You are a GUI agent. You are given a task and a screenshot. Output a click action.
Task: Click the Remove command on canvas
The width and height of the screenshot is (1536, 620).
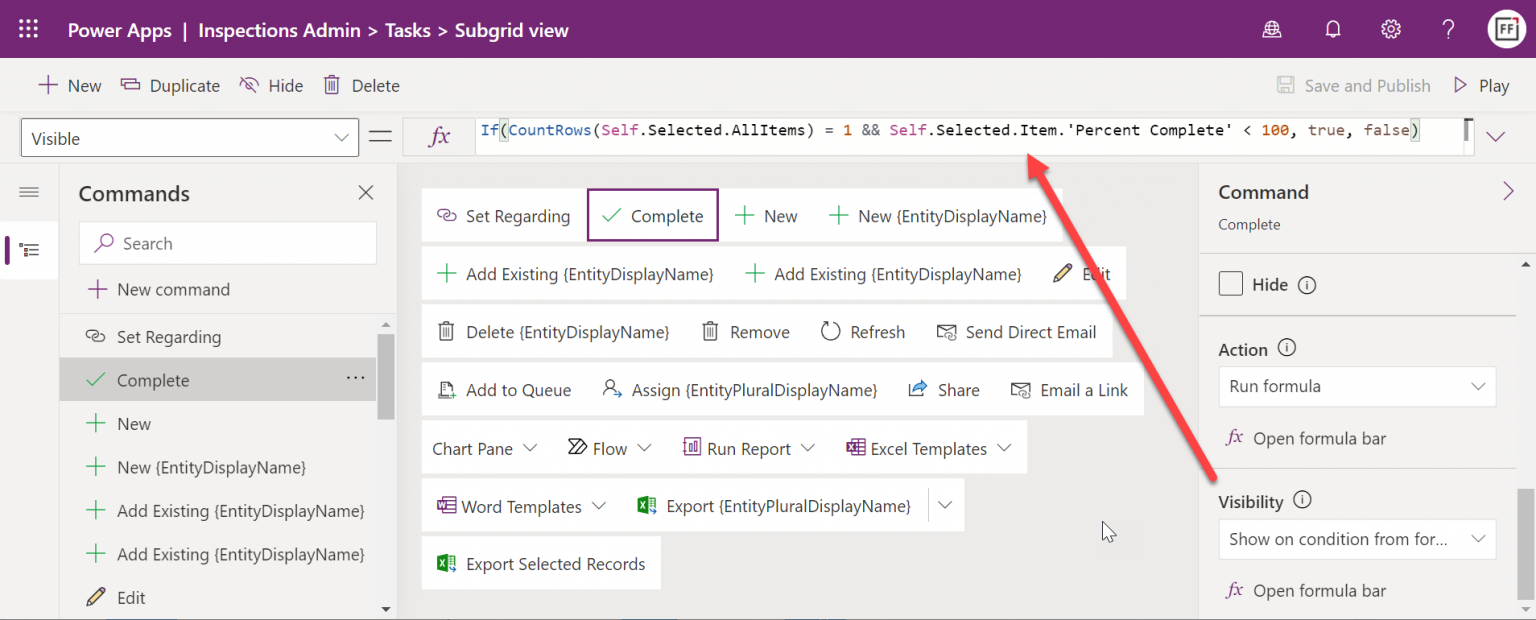click(x=745, y=332)
